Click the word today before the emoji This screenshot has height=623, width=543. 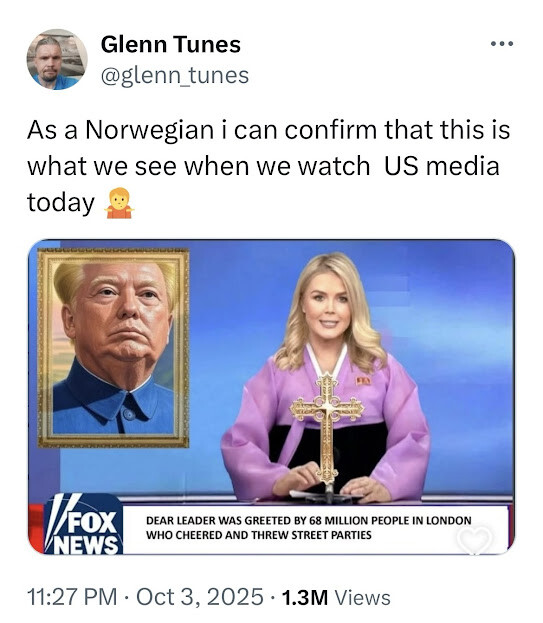61,203
